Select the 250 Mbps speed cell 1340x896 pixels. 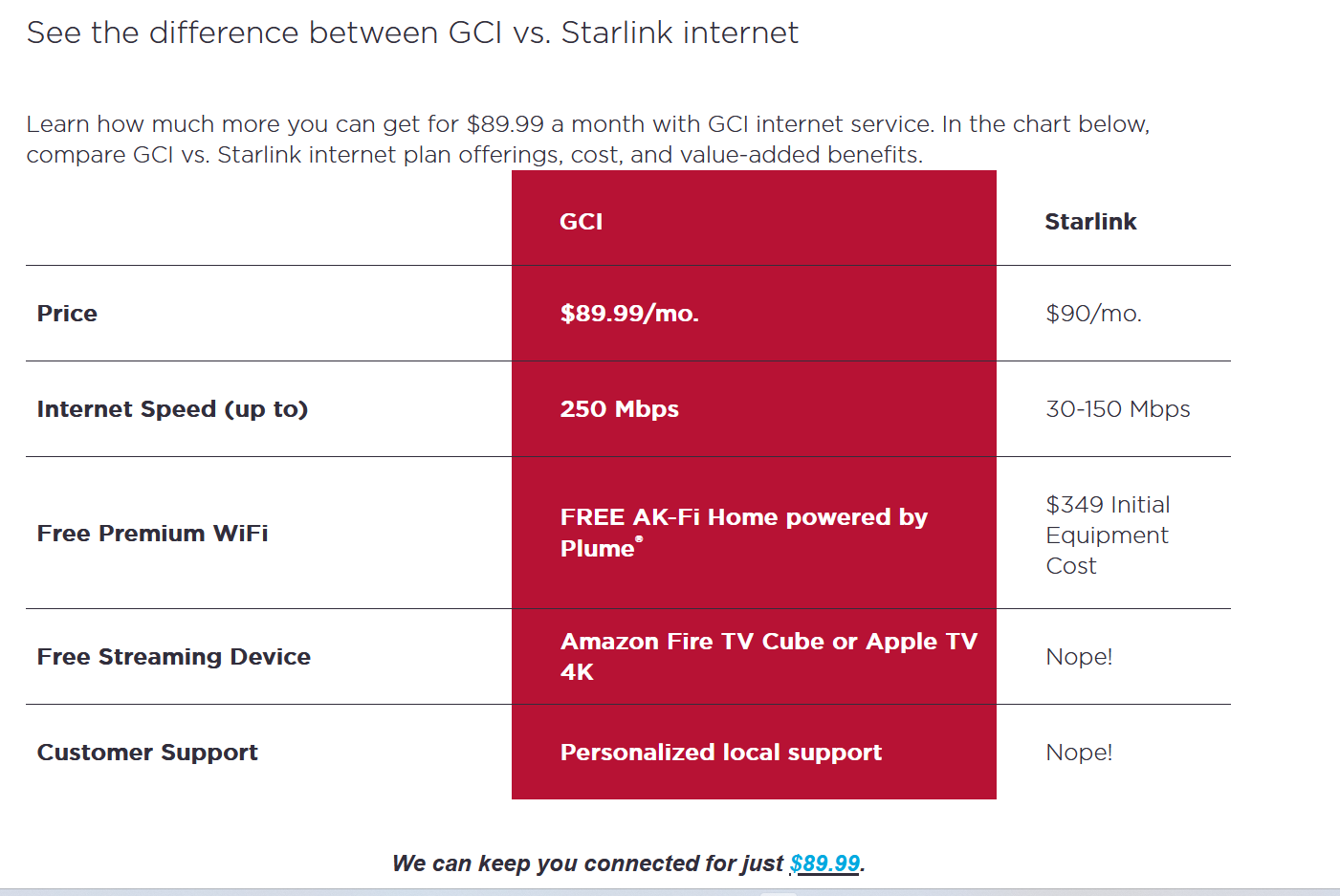(620, 409)
